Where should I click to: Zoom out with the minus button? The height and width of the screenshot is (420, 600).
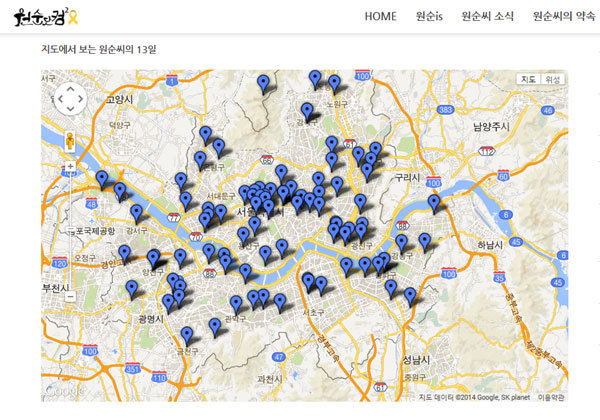pyautogui.click(x=71, y=296)
